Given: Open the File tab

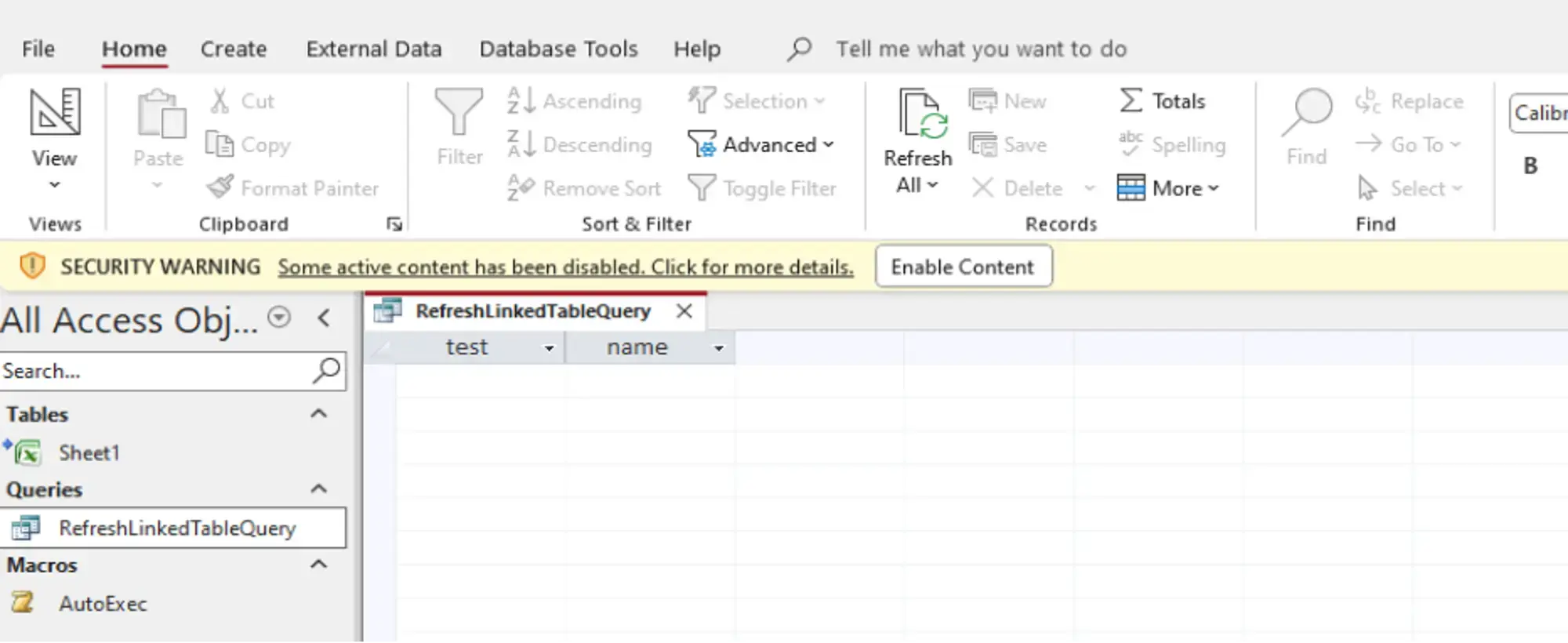Looking at the screenshot, I should click(x=38, y=49).
